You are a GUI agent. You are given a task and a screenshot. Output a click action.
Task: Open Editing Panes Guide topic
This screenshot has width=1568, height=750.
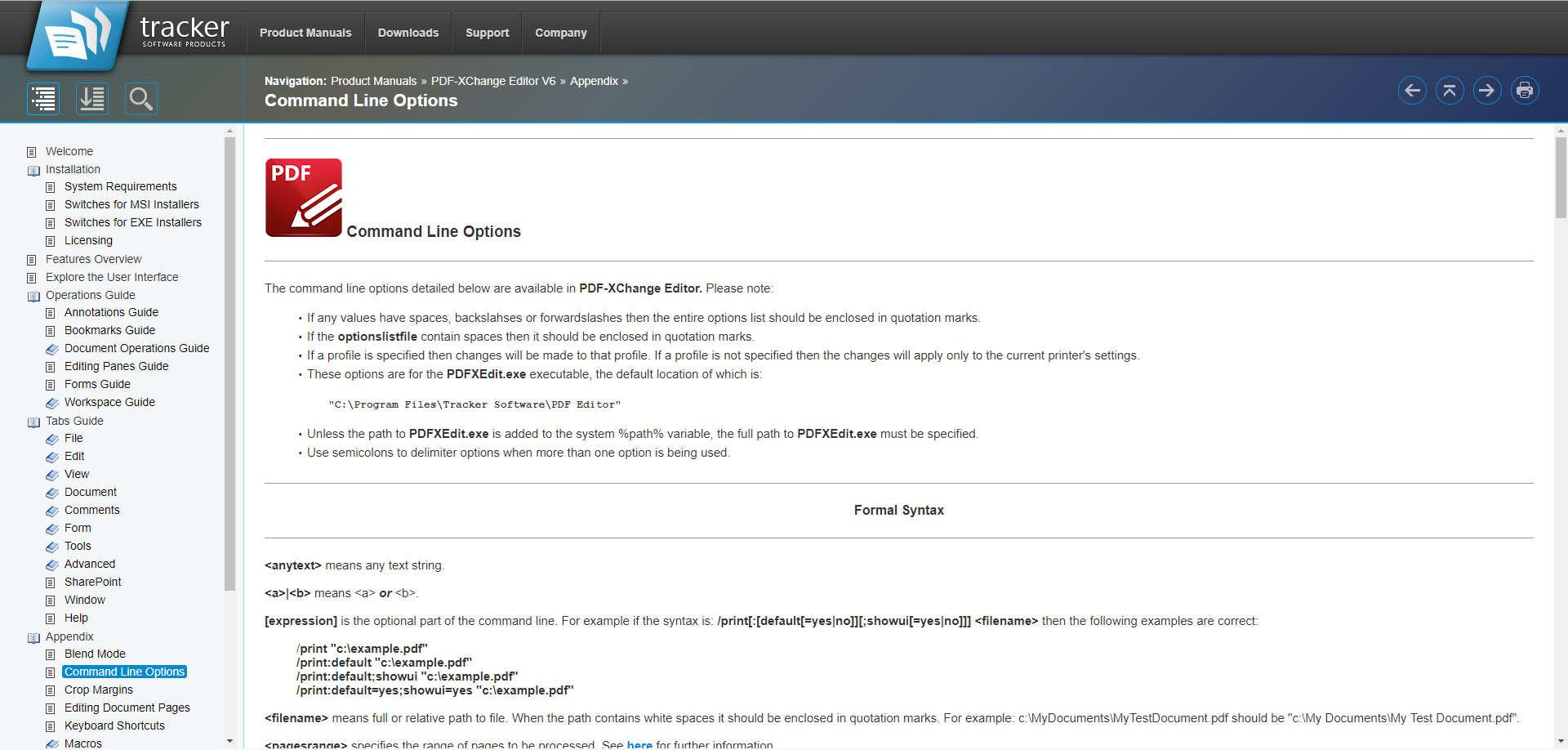tap(117, 366)
